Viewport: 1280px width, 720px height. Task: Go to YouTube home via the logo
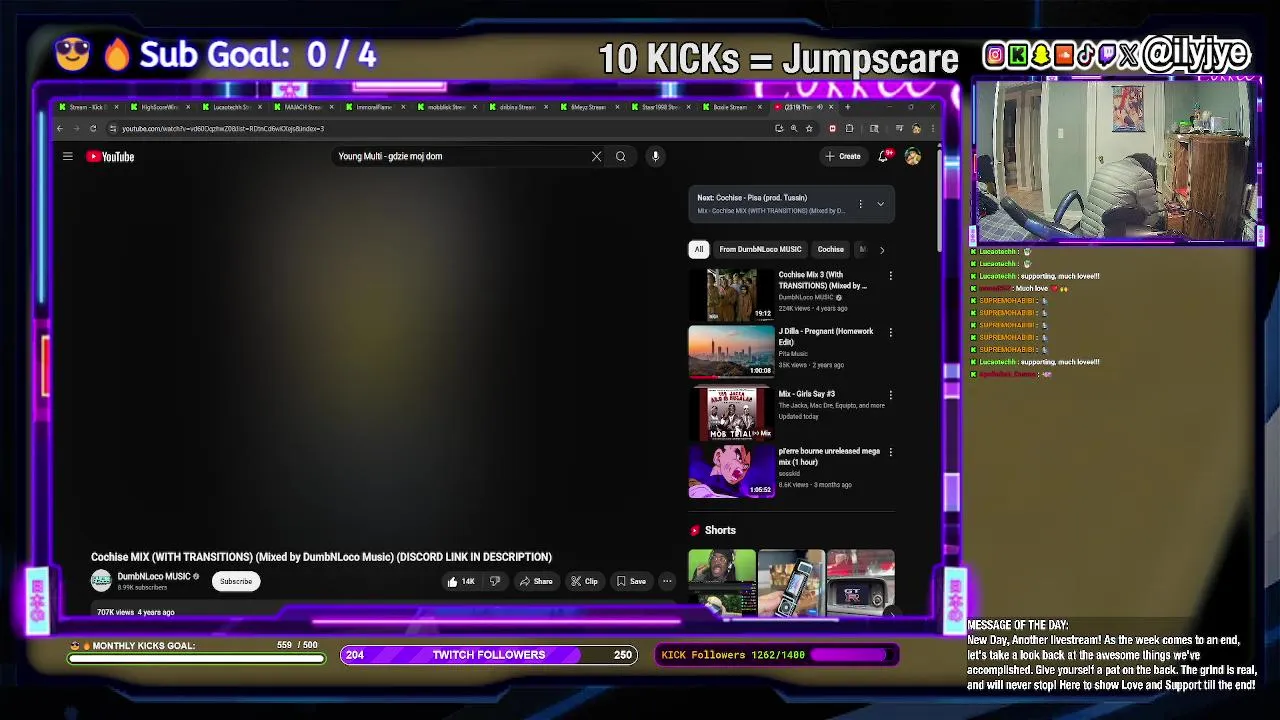[x=110, y=156]
